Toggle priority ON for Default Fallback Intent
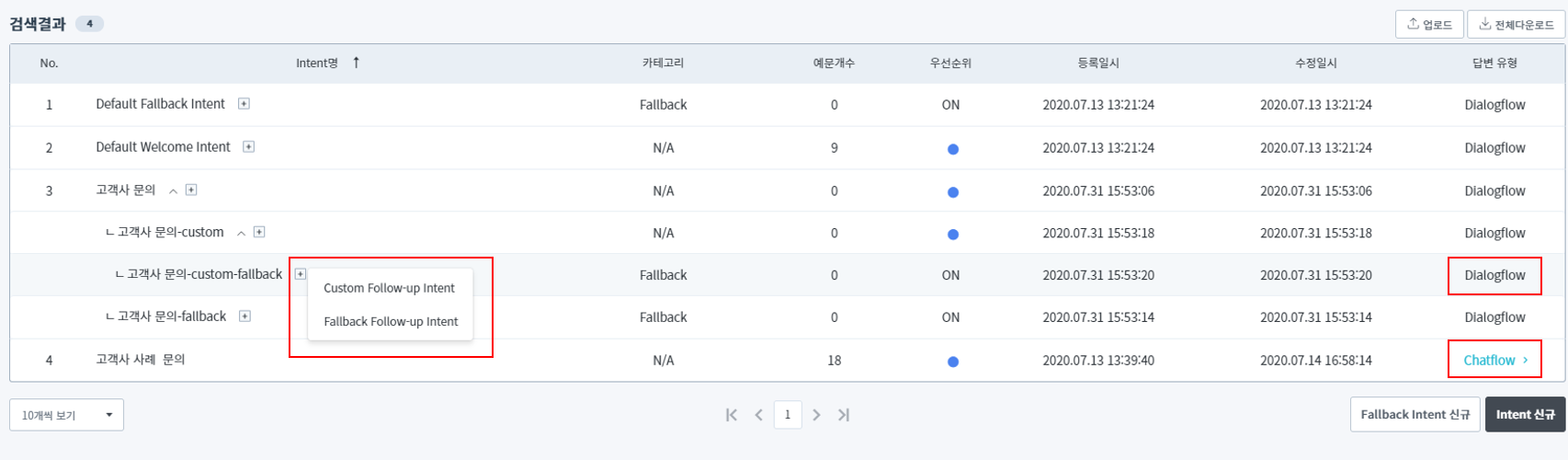The width and height of the screenshot is (1568, 460). point(950,105)
